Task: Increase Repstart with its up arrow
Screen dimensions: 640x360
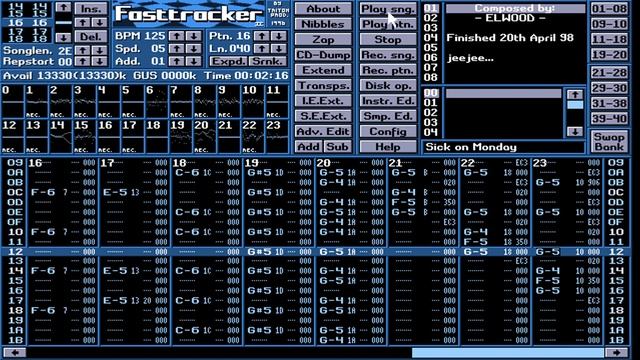Action: (x=83, y=62)
